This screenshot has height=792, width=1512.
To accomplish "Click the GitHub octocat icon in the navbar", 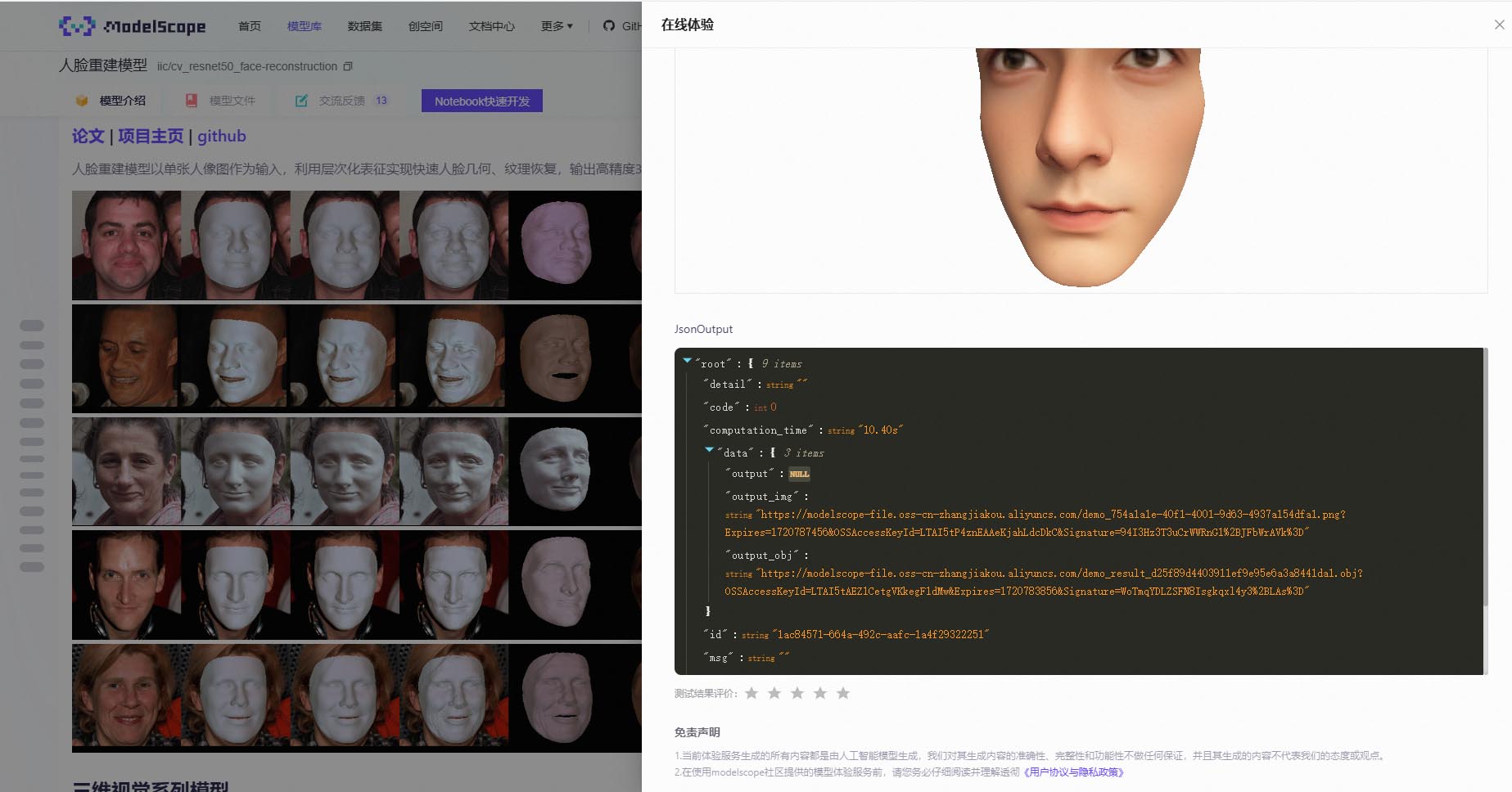I will (608, 26).
